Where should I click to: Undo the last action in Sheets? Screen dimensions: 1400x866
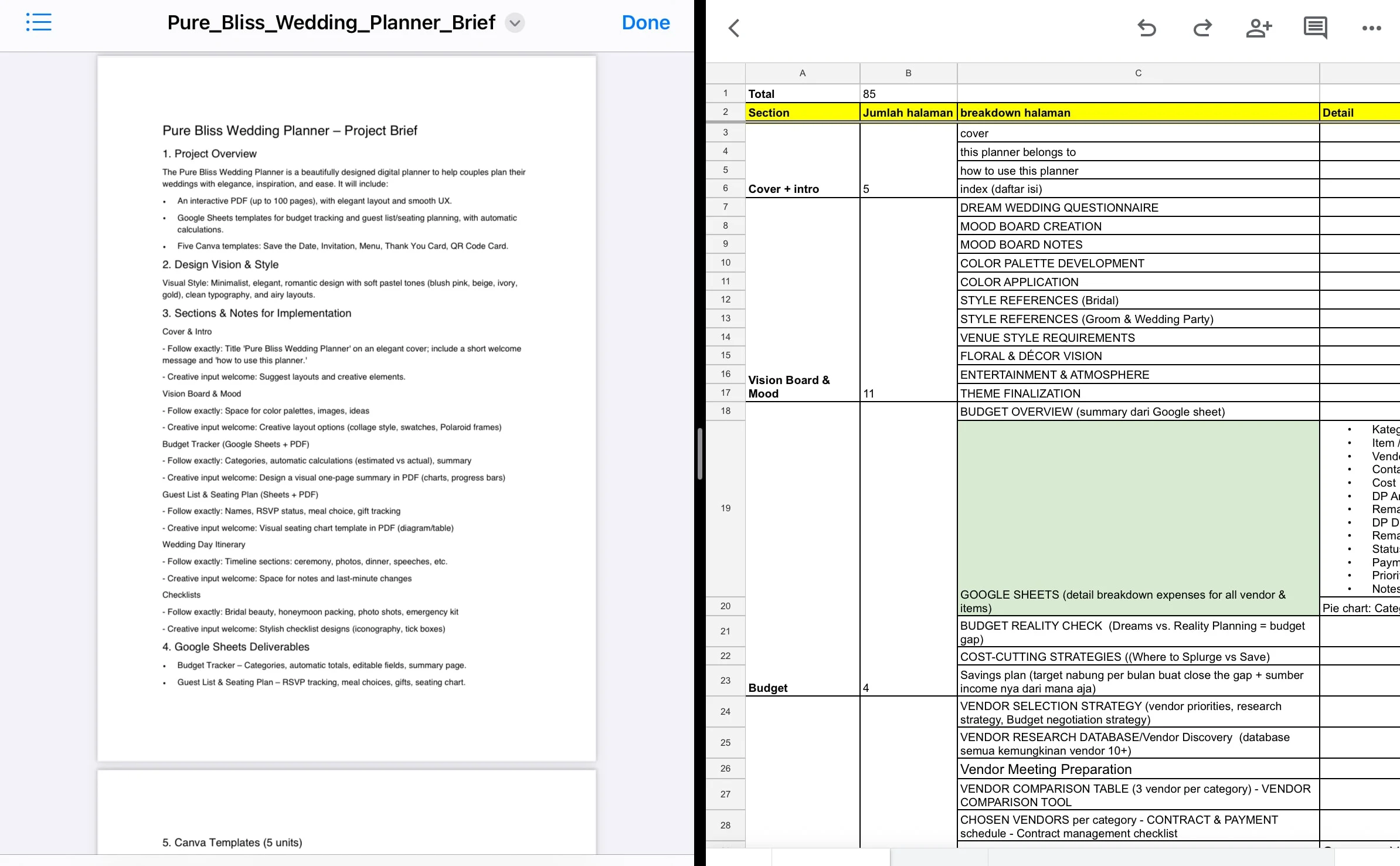(x=1146, y=28)
